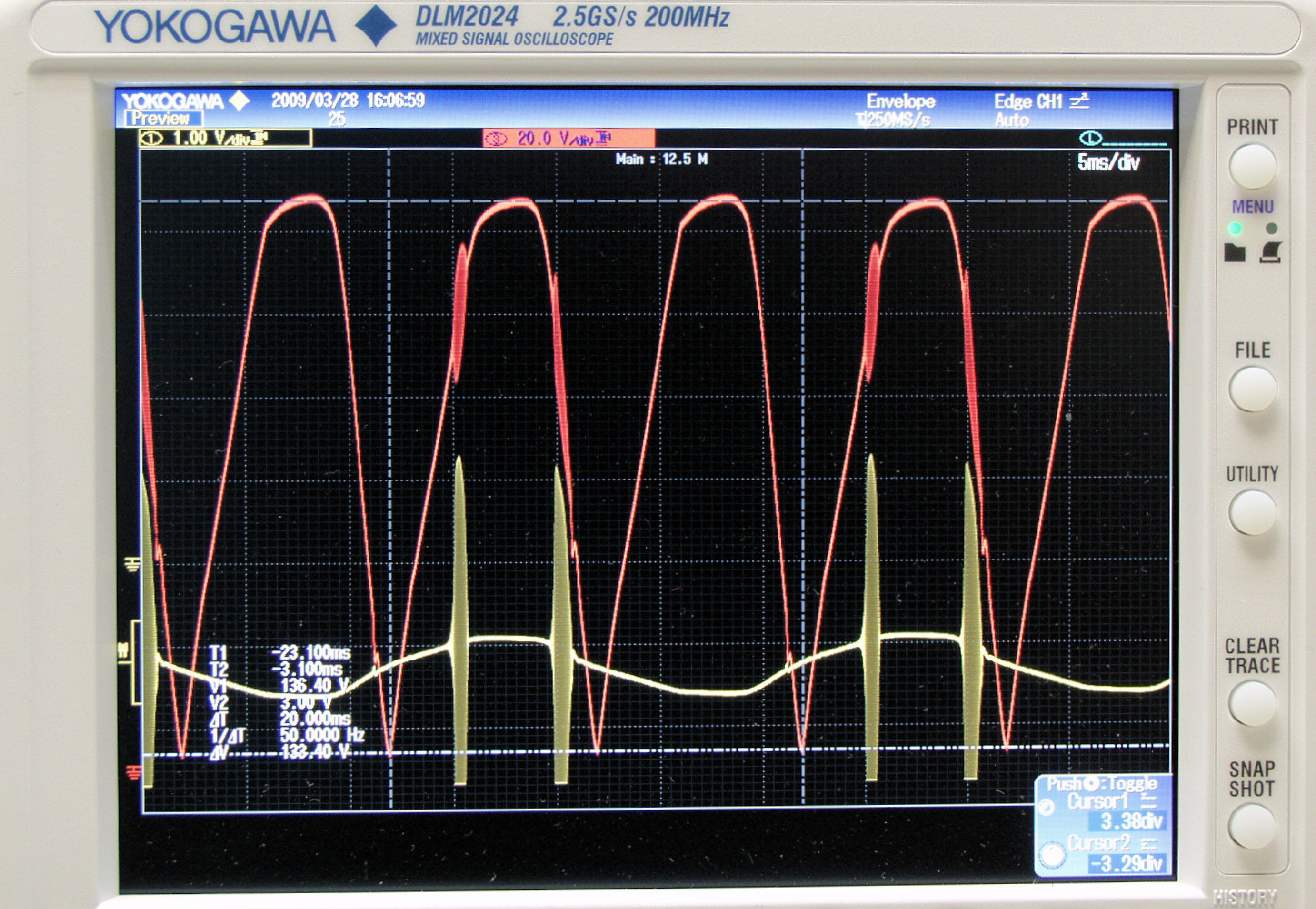The width and height of the screenshot is (1316, 909).
Task: Click the lit green file indicator LED
Action: point(1235,228)
